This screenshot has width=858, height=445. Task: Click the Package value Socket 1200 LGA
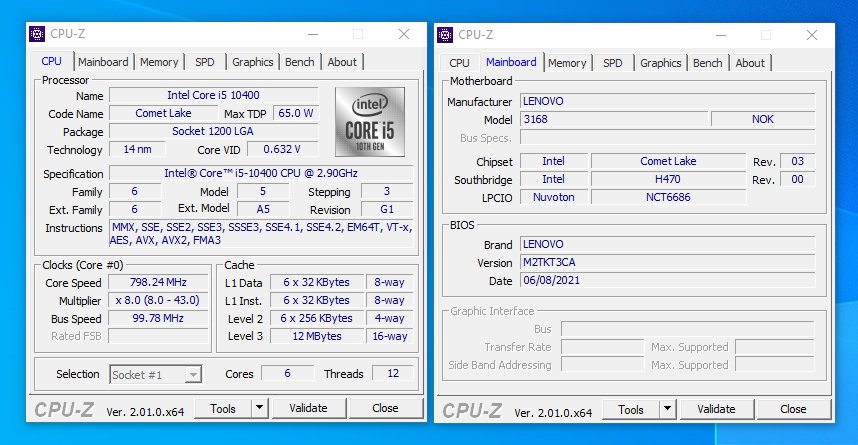pos(213,131)
